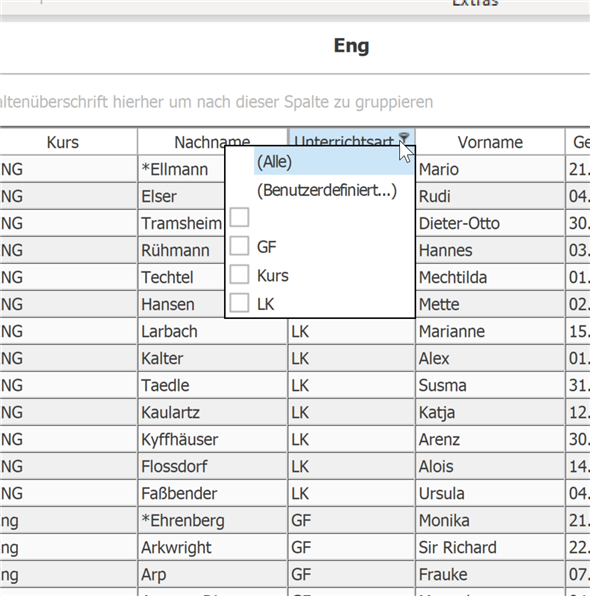This screenshot has height=596, width=590.
Task: Select (Alle) in the filter list
Action: coord(334,162)
